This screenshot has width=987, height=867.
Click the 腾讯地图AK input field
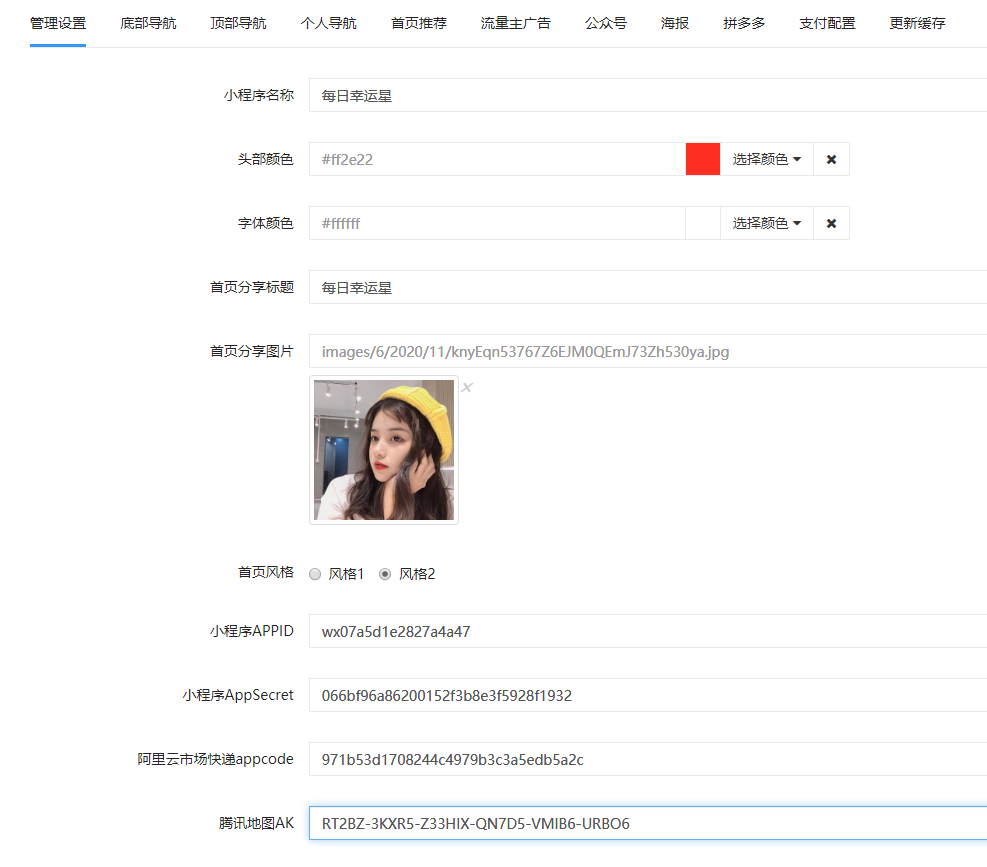[x=648, y=824]
